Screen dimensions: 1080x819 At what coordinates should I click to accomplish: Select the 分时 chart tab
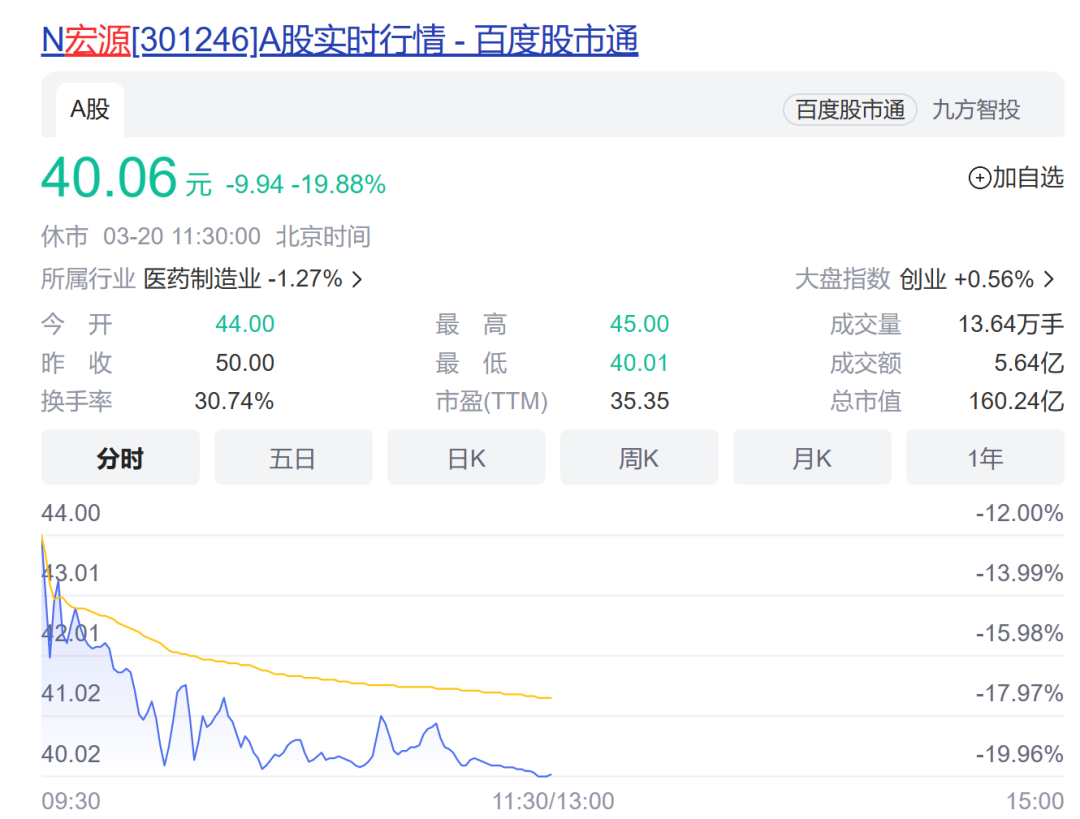coord(121,457)
